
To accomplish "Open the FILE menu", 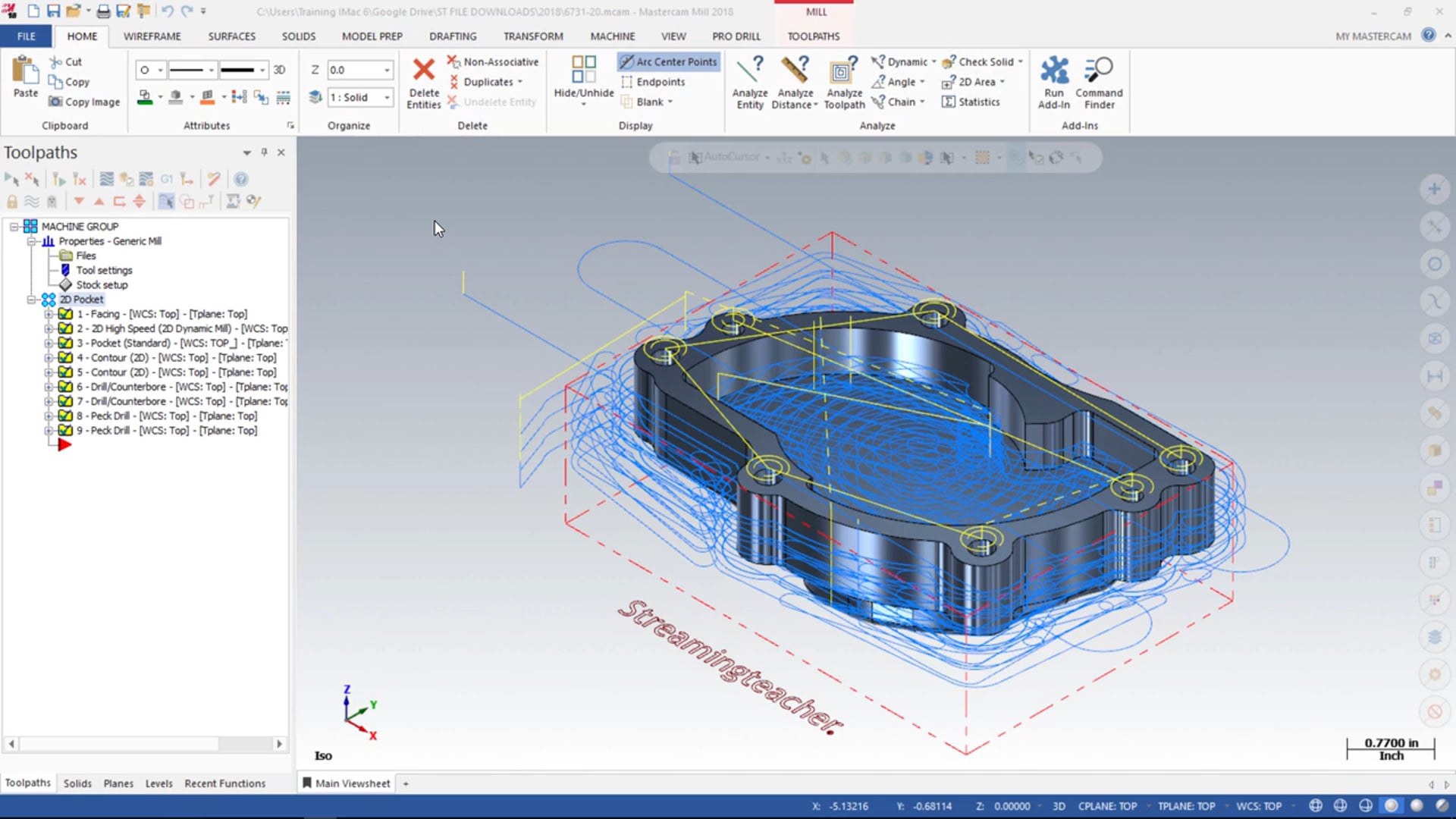I will coord(26,36).
